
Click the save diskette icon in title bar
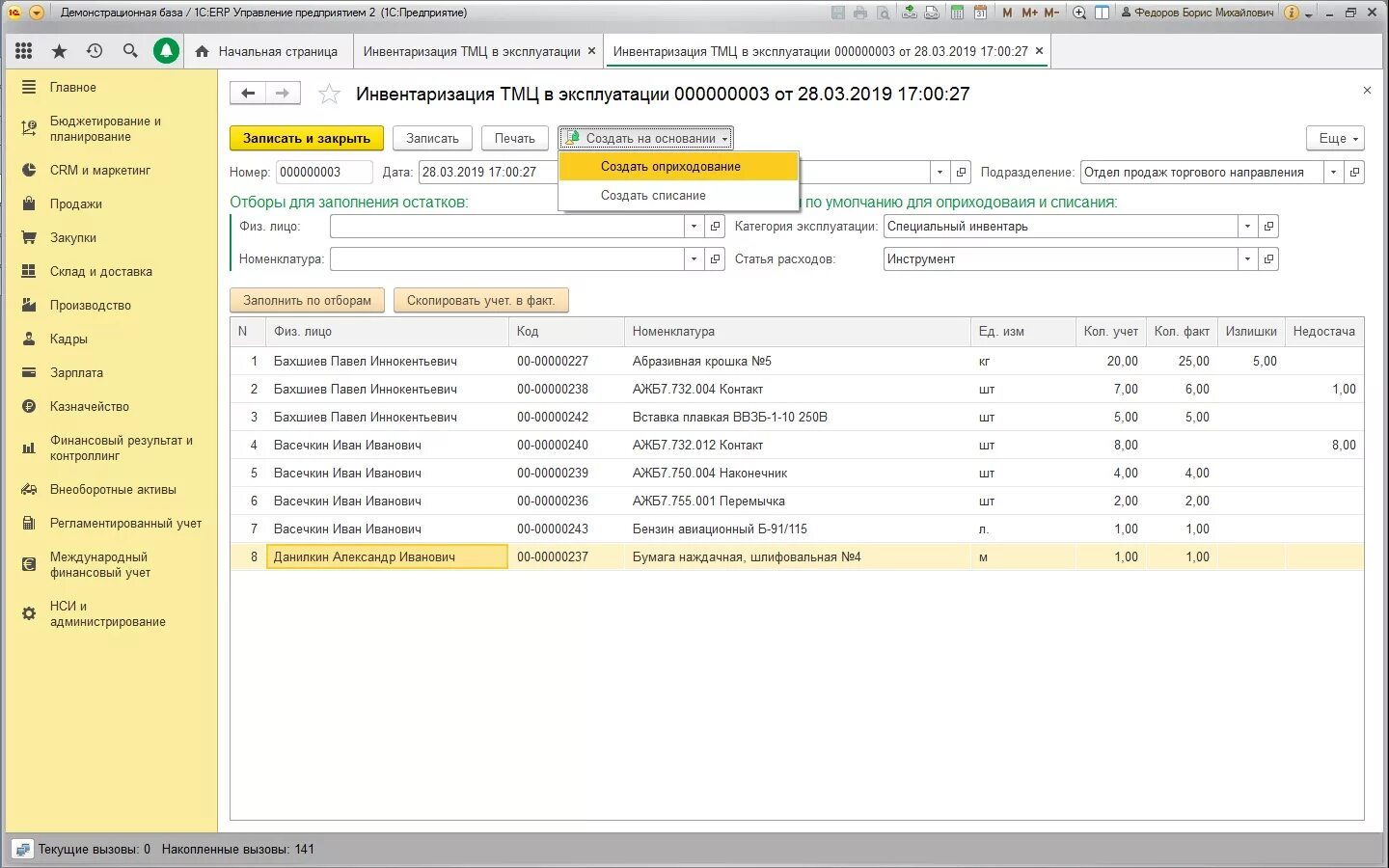(x=837, y=13)
